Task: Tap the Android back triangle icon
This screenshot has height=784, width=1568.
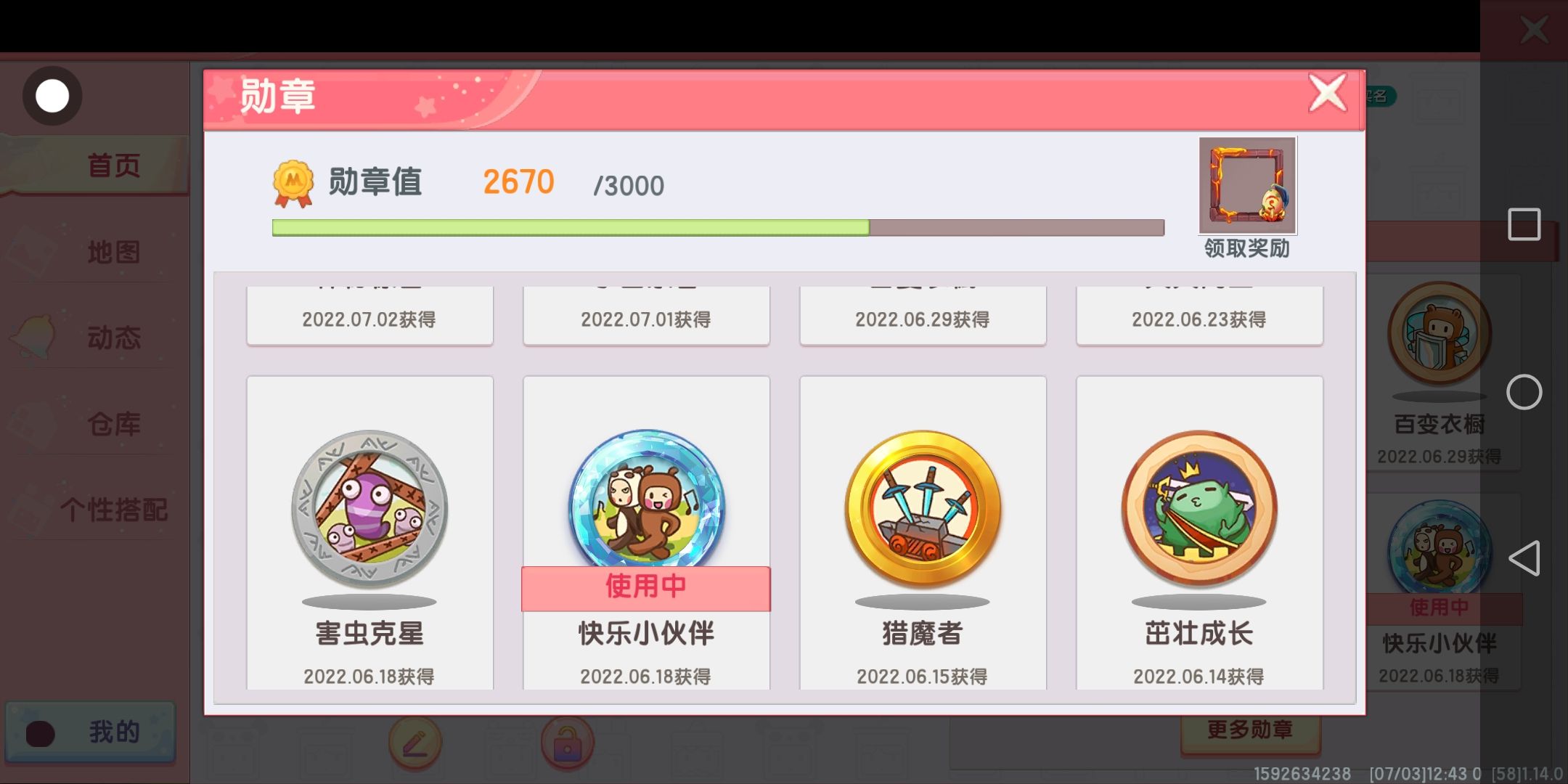Action: (1524, 558)
